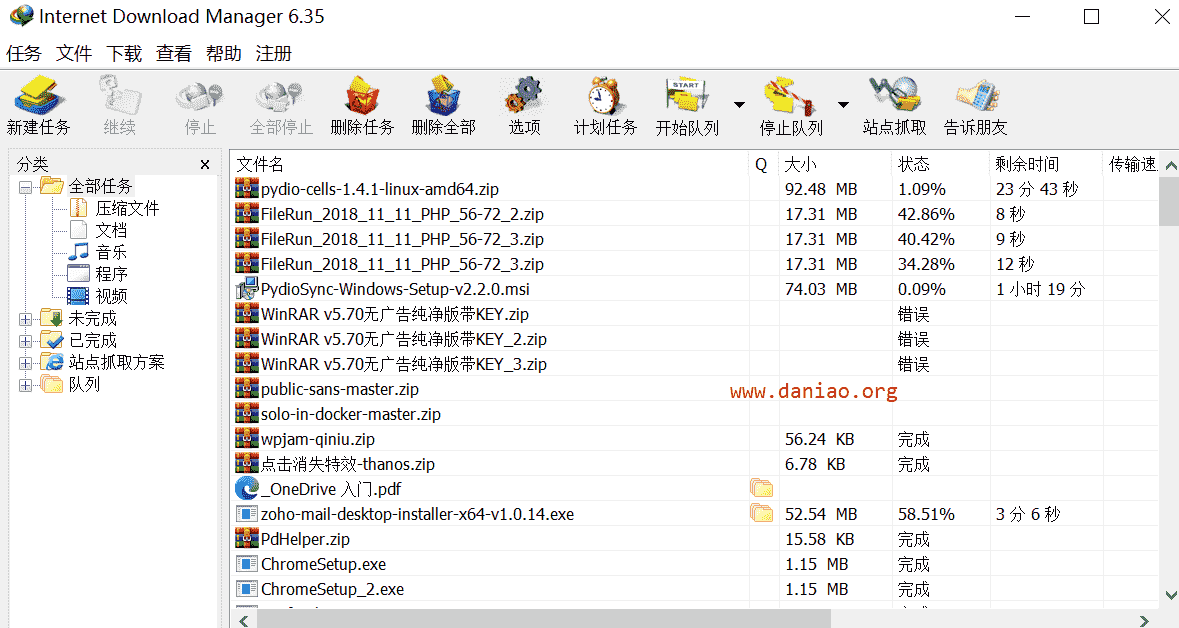Open the 开始队列 dropdown arrow
Viewport: 1179px width, 628px height.
tap(739, 105)
